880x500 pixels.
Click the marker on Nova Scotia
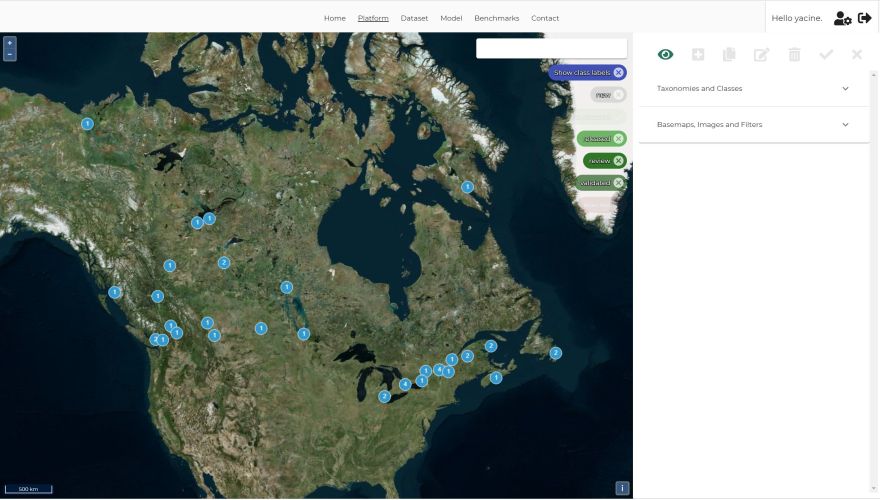(496, 378)
